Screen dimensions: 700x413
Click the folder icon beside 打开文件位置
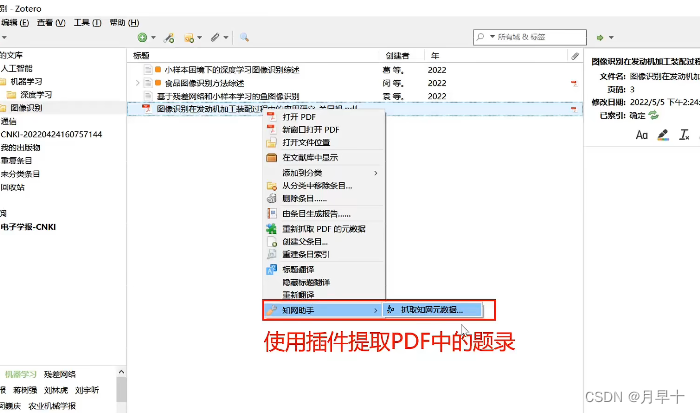[271, 142]
